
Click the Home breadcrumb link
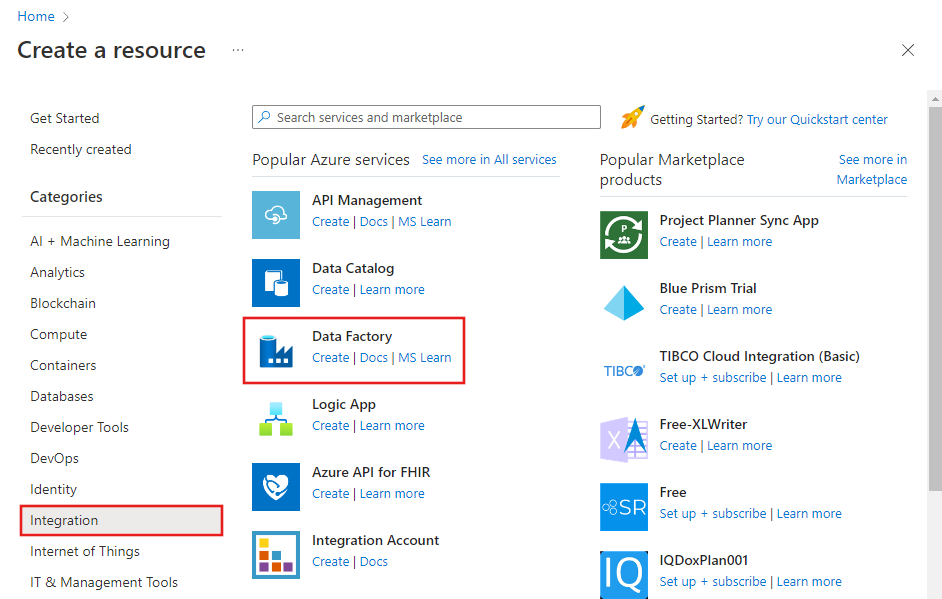(36, 16)
